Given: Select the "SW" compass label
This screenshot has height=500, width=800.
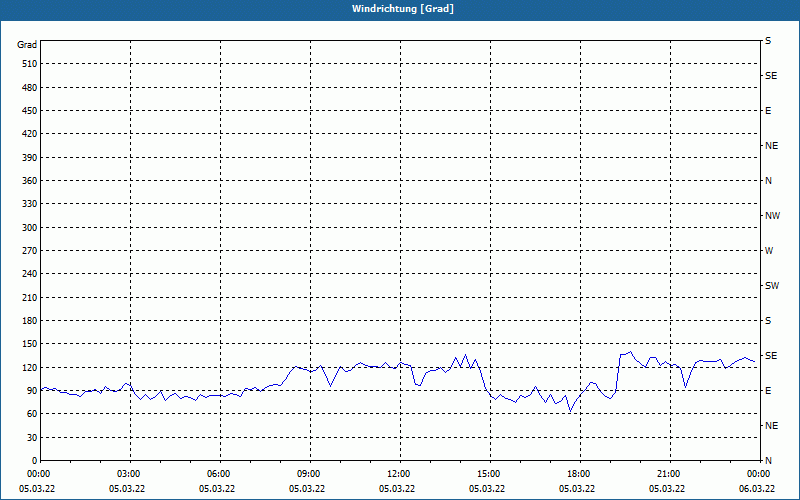Looking at the screenshot, I should [772, 286].
